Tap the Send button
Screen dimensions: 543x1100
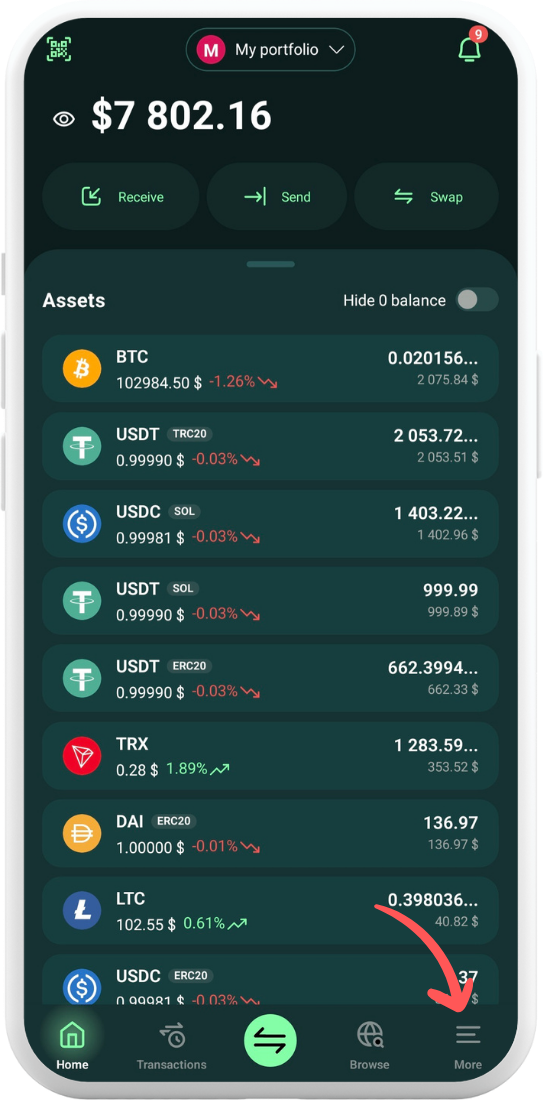(276, 197)
